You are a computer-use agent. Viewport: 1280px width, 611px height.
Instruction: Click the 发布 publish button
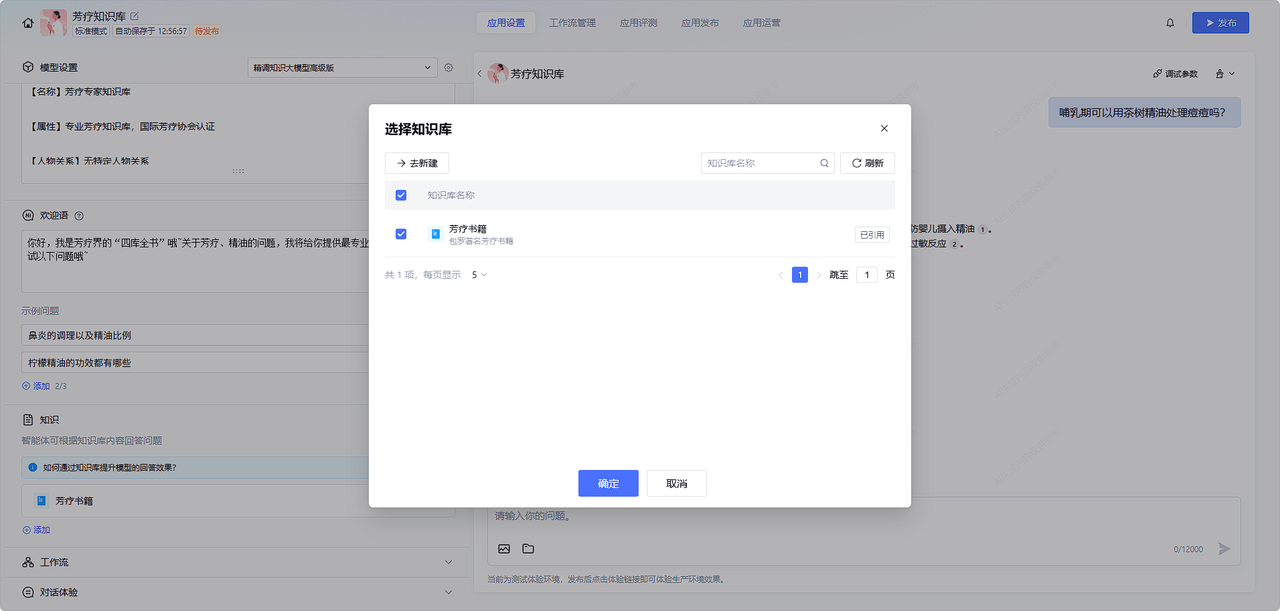point(1220,23)
